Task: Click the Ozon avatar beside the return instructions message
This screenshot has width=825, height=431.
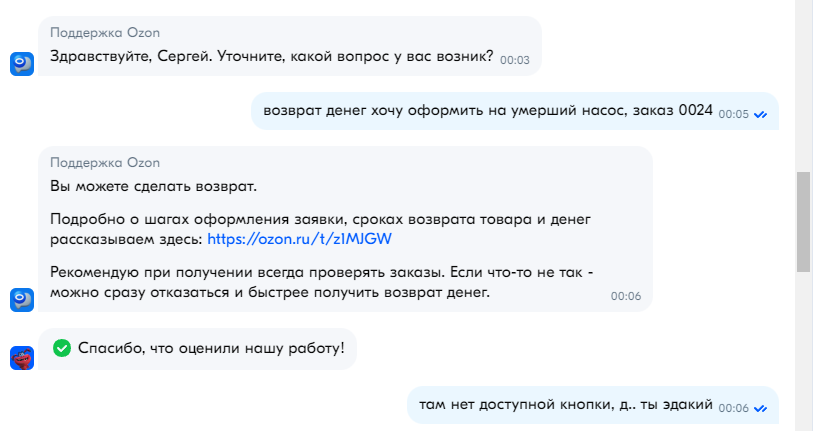Action: coord(22,298)
